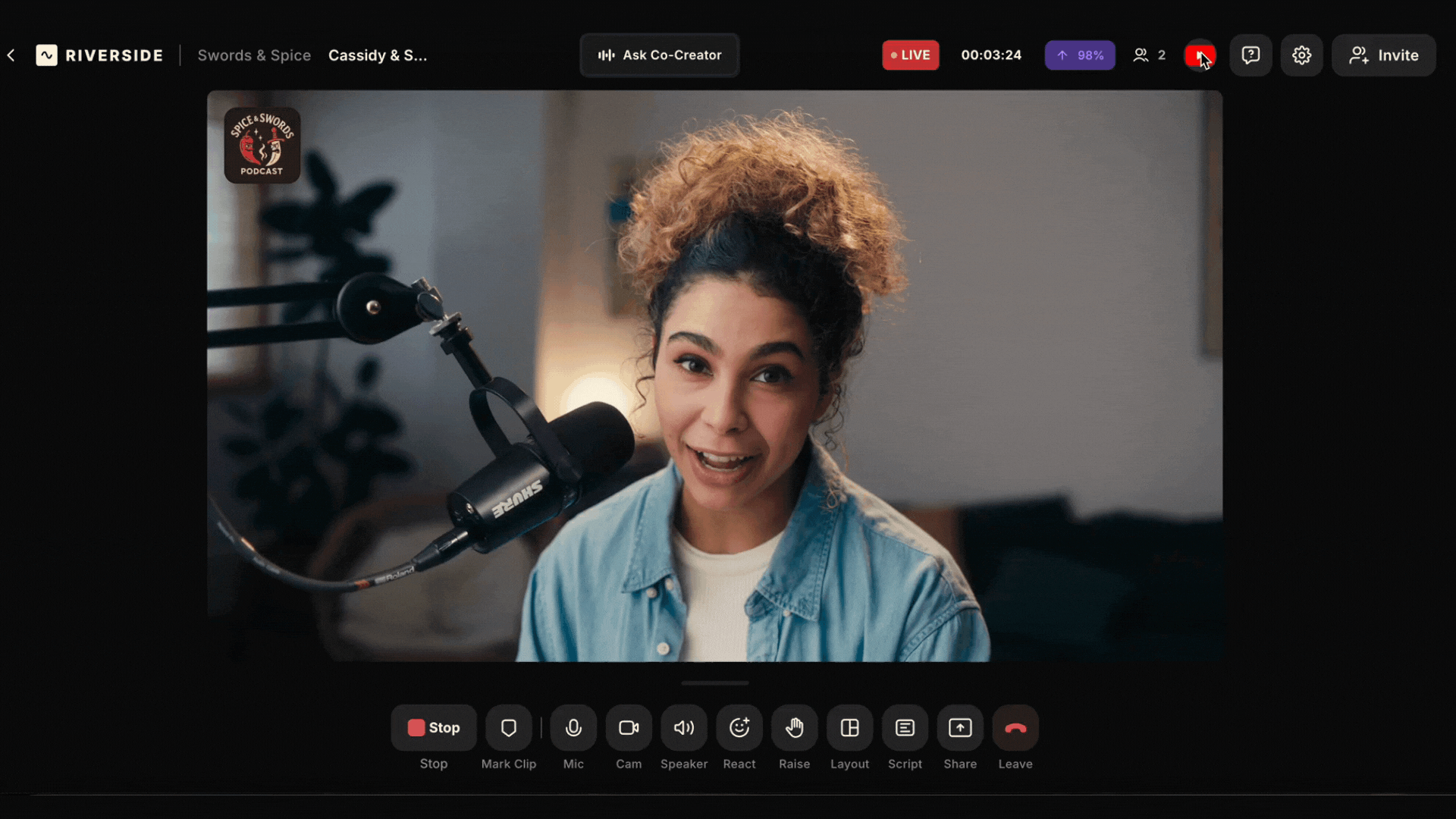Click the red YouTube stream icon
The image size is (1456, 819).
coord(1199,55)
